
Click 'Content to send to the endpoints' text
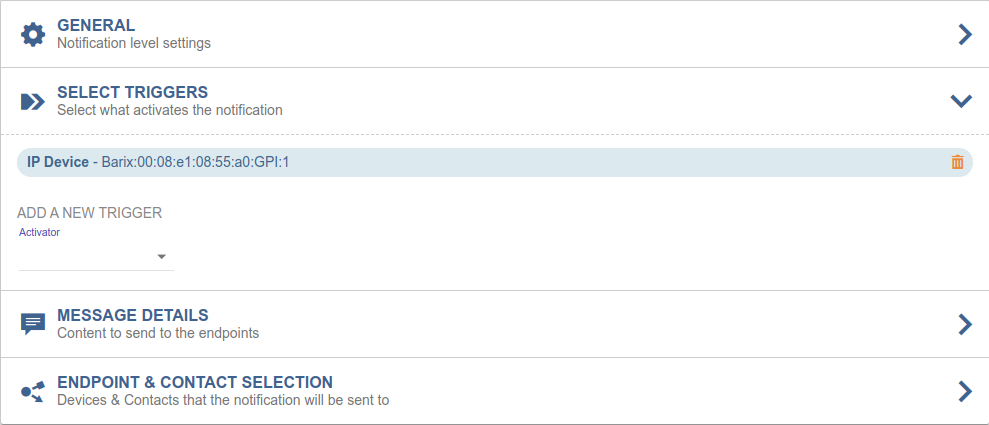158,333
